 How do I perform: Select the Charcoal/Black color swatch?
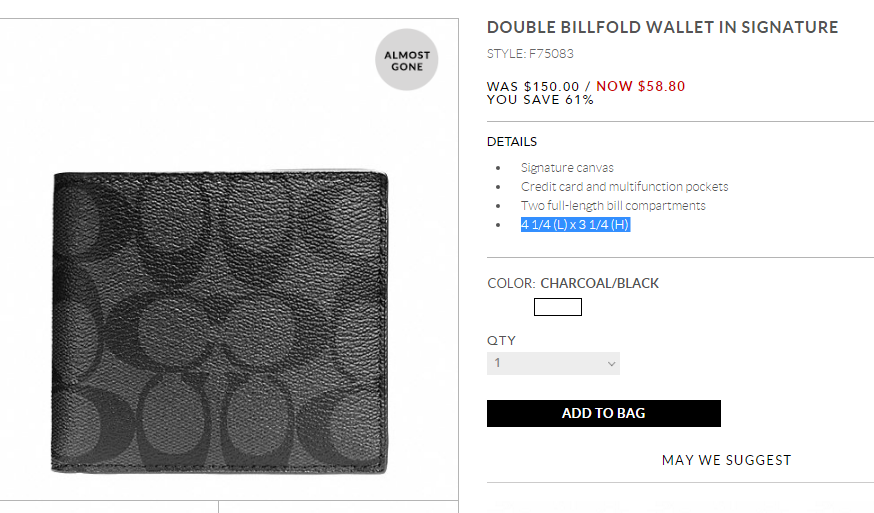coord(557,307)
